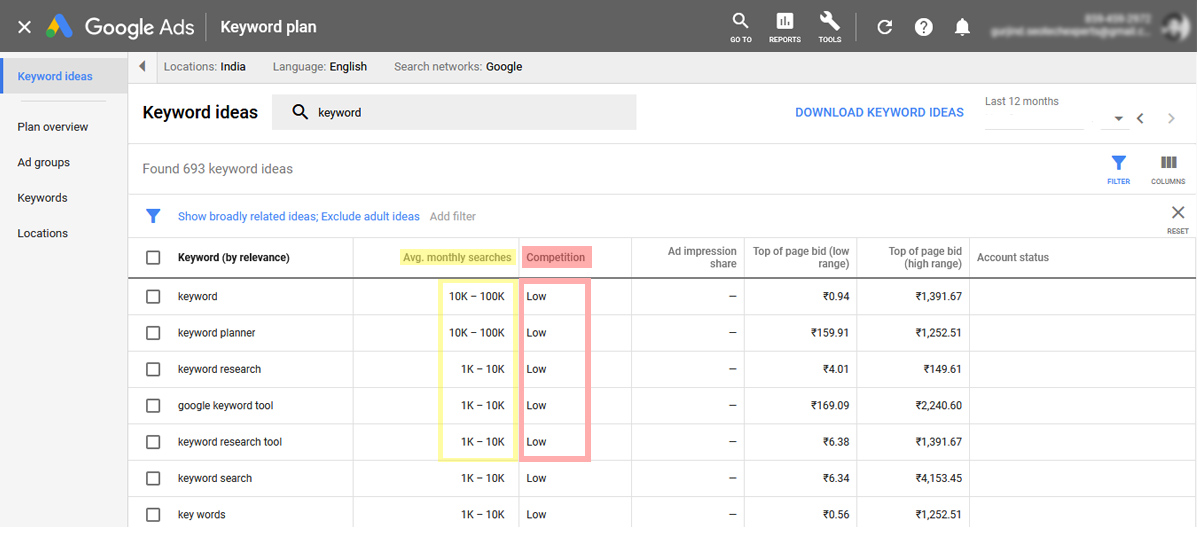Check the box for 'keyword planner'
Screen dimensions: 1198x534
pos(153,333)
